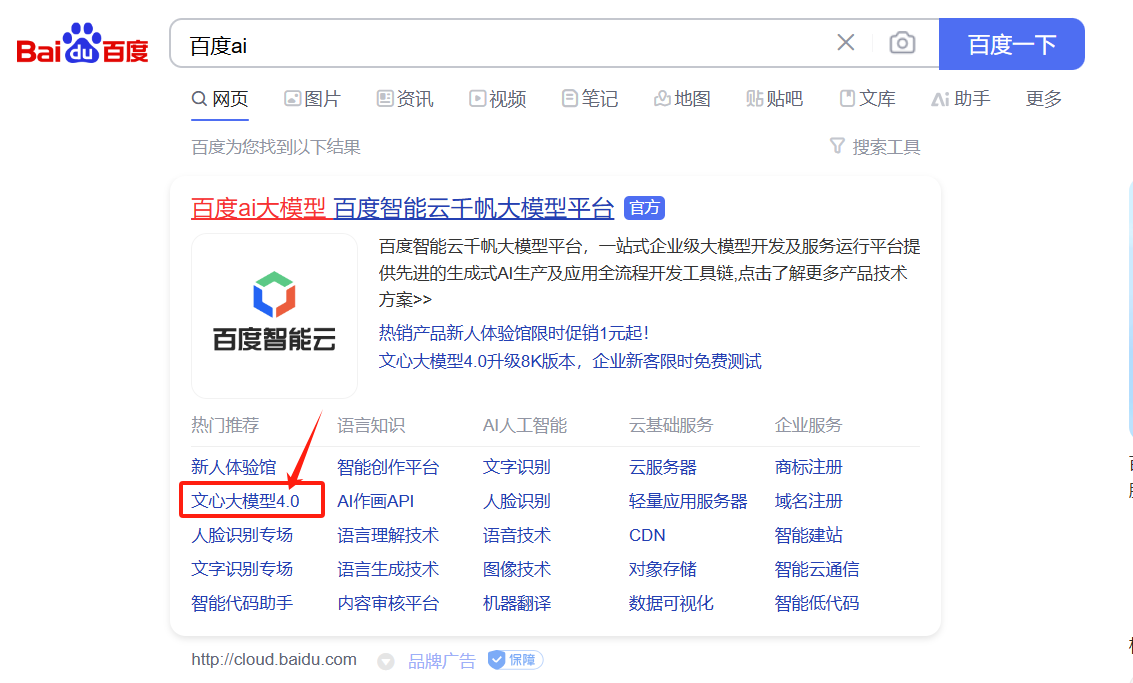
Task: Open 热销产品新人体验馆限时促销1元起 link
Action: coord(514,333)
